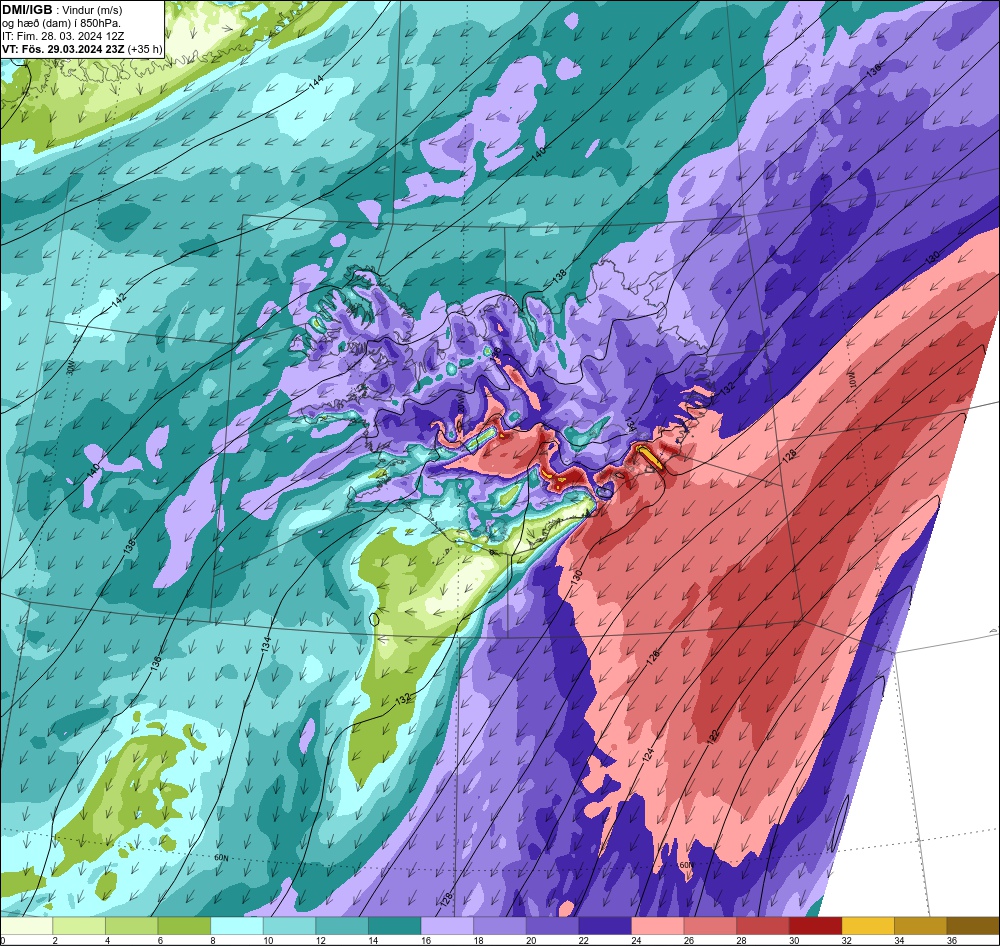Click the 30W longitude label

(x=70, y=367)
